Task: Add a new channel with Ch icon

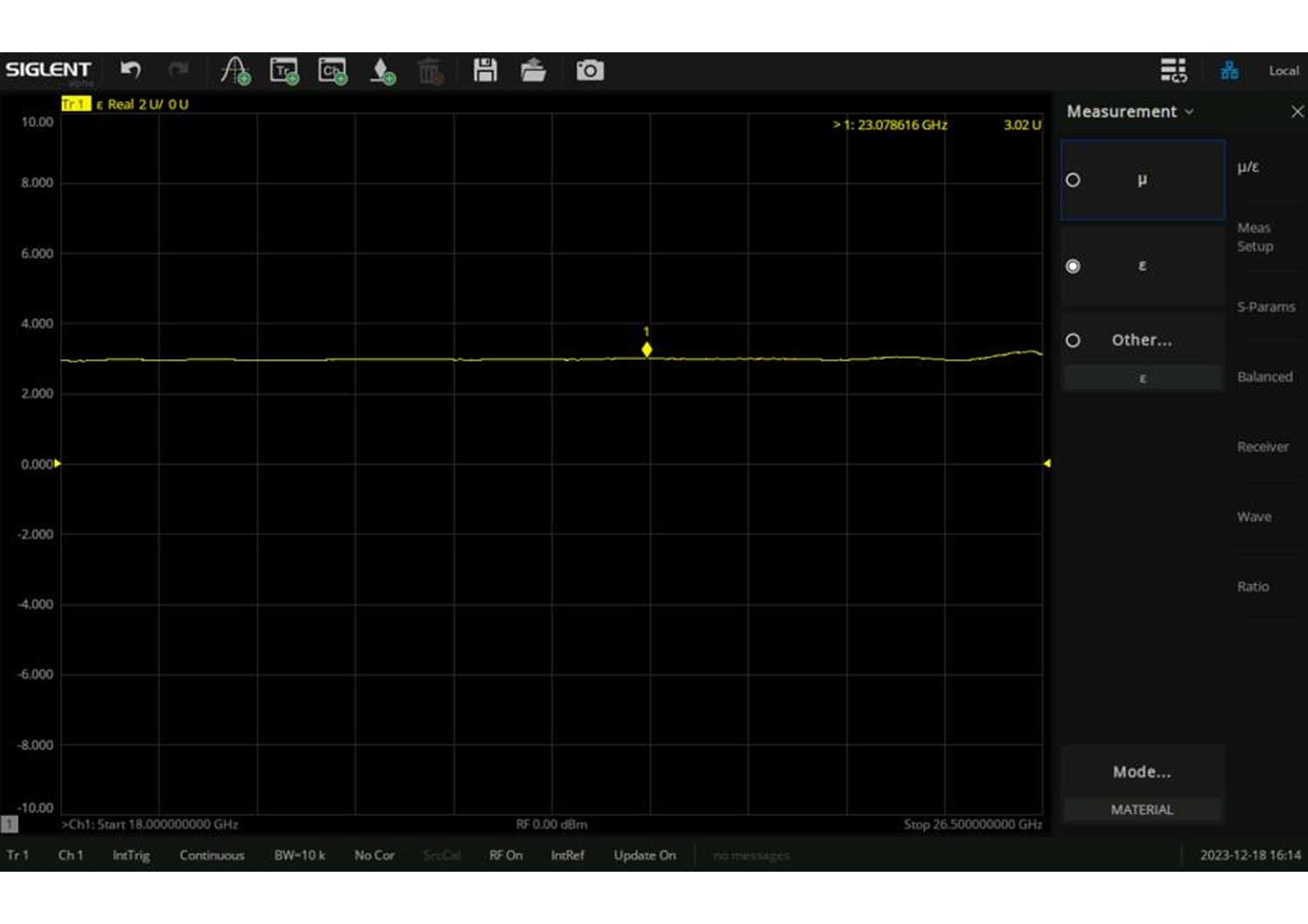Action: [332, 71]
